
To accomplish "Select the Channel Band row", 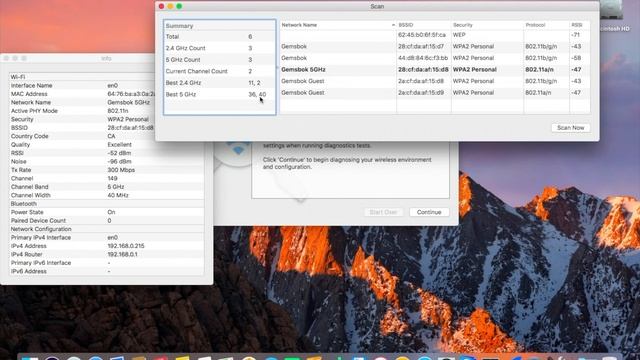I will tap(106, 187).
